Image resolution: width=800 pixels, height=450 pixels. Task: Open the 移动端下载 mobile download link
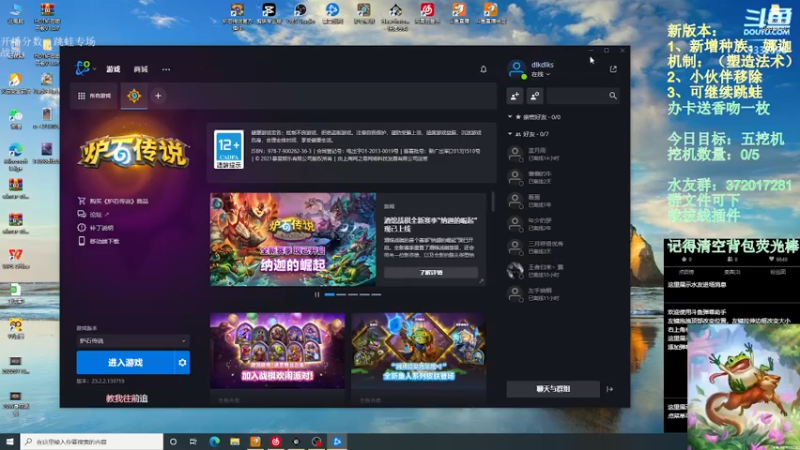(105, 241)
